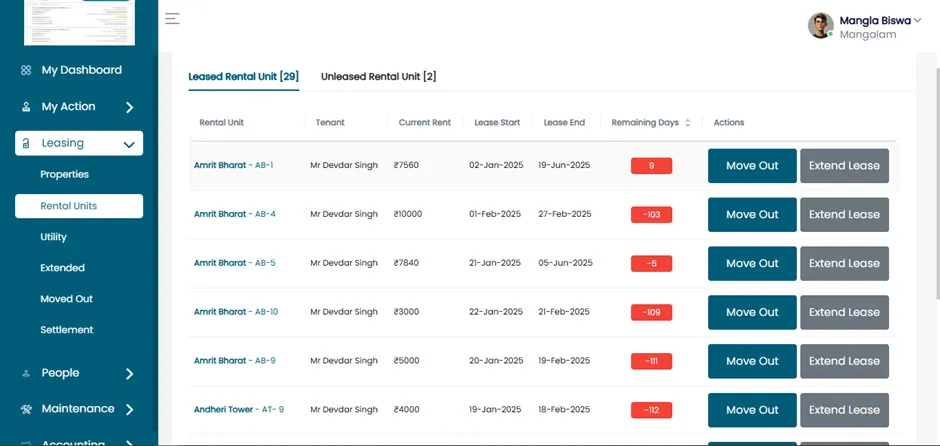Click the sidebar logo thumbnail

79,22
